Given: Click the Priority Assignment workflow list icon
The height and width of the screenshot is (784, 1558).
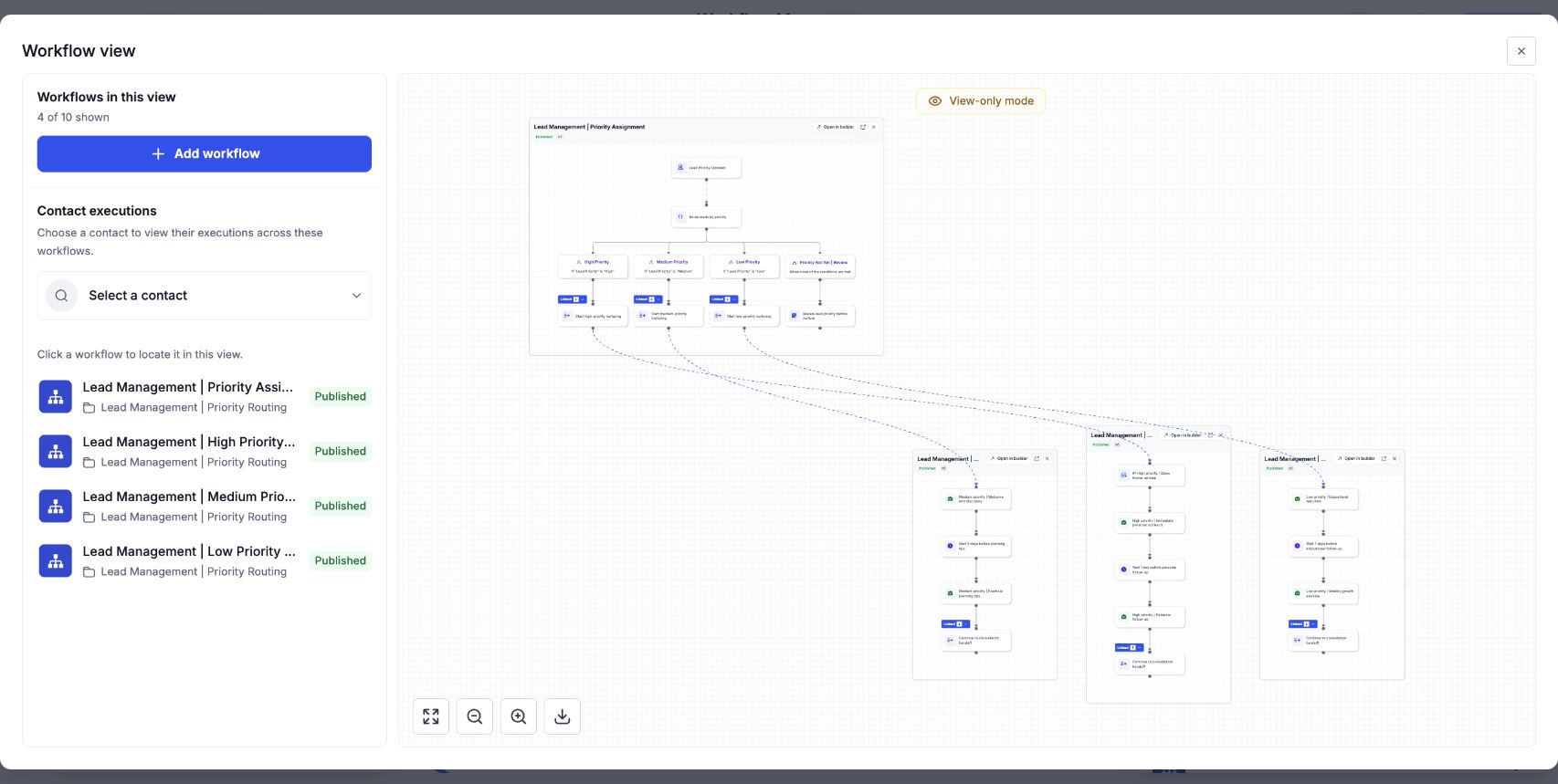Looking at the screenshot, I should pyautogui.click(x=56, y=396).
